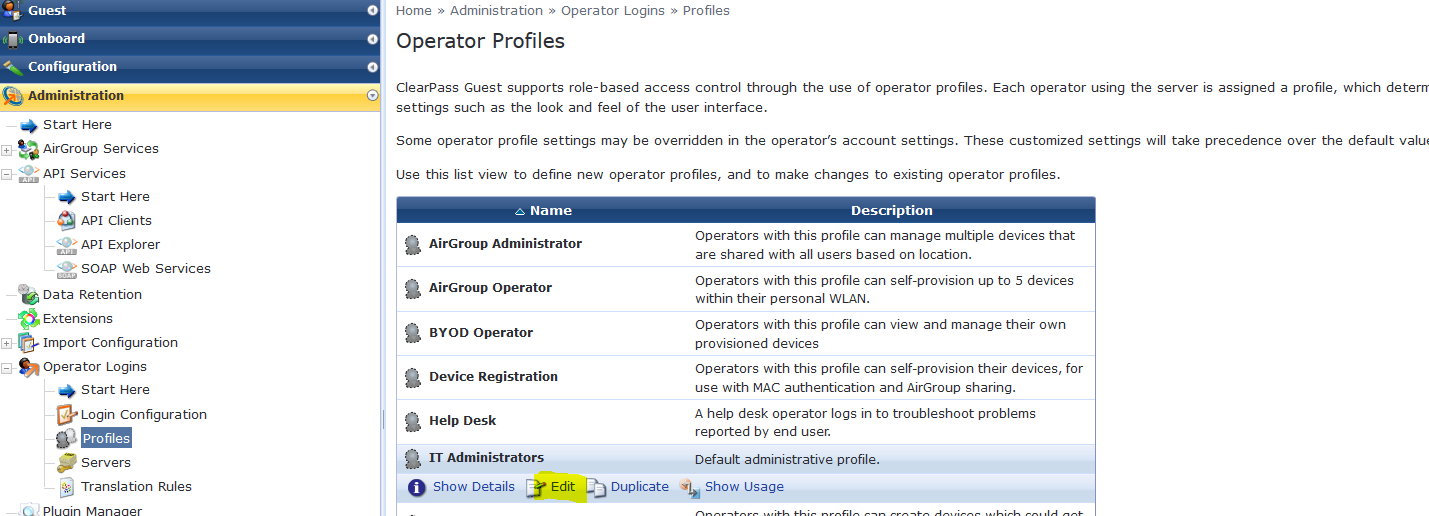Expand the Import Configuration tree node
The width and height of the screenshot is (1429, 516).
tap(7, 344)
